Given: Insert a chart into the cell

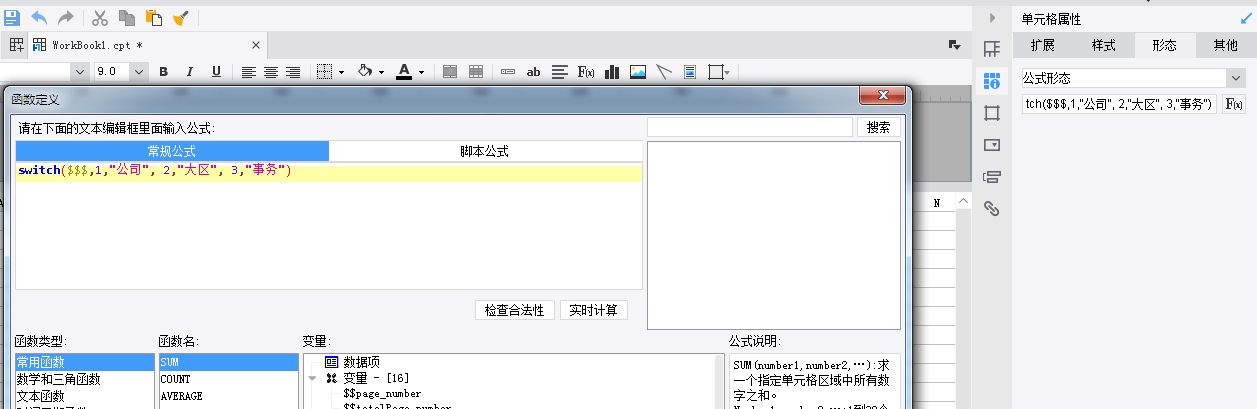Looking at the screenshot, I should (x=612, y=72).
